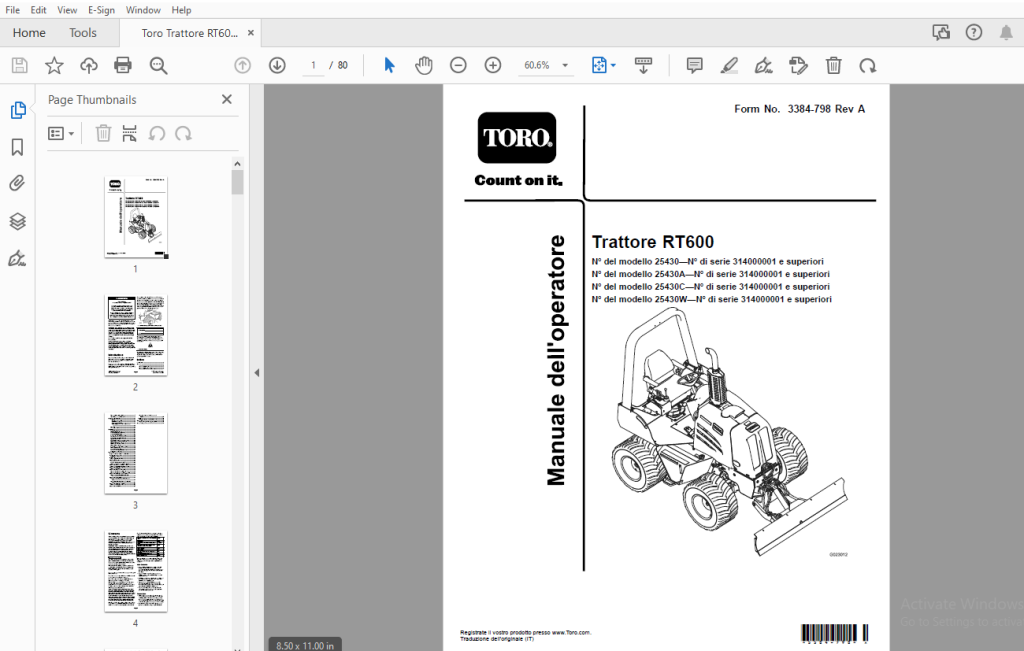Open the Help question mark icon
This screenshot has width=1024, height=651.
click(x=974, y=33)
